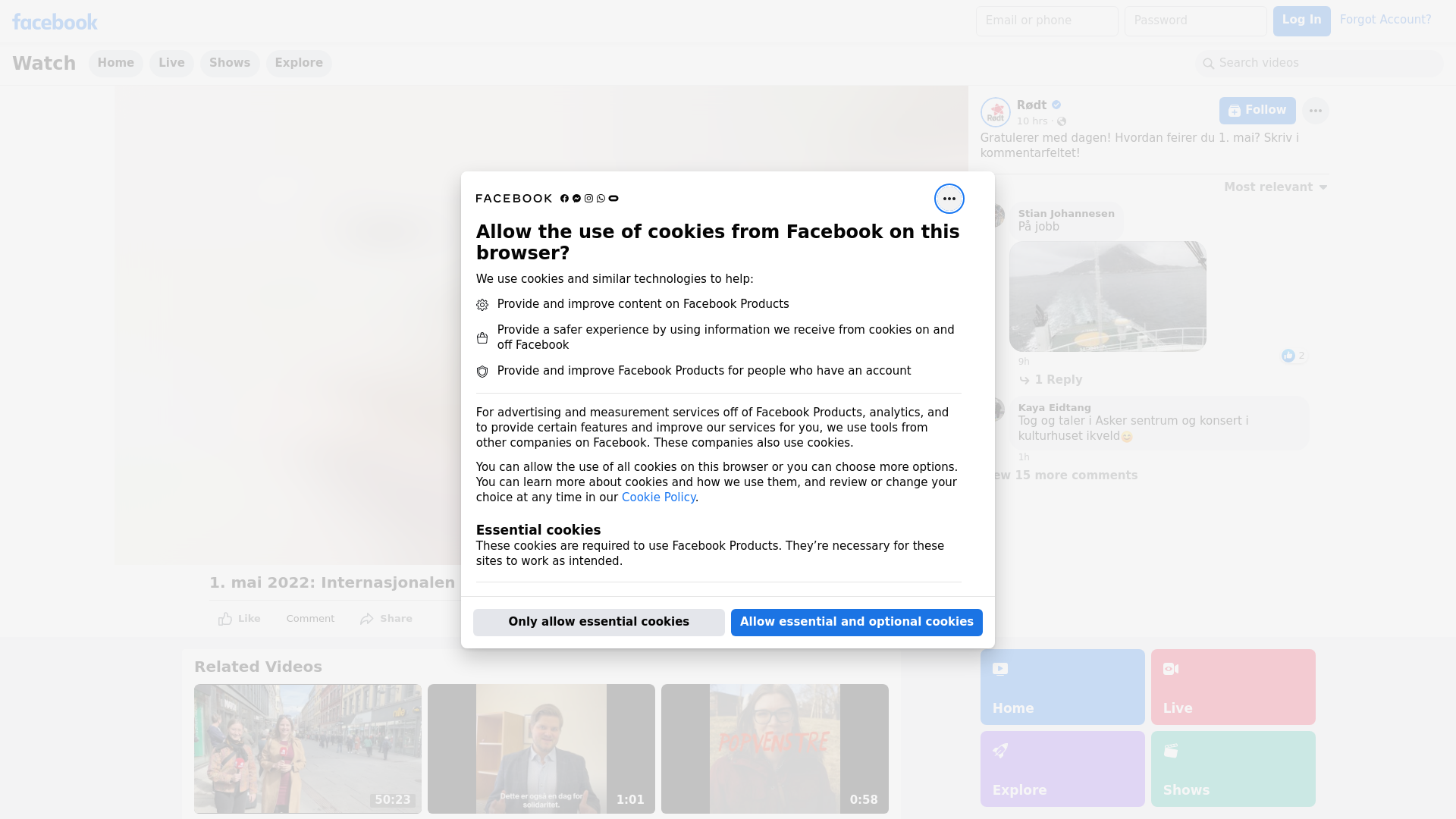Screen dimensions: 1456x819
Task: Open the cookie dialog more options menu
Action: pos(949,199)
